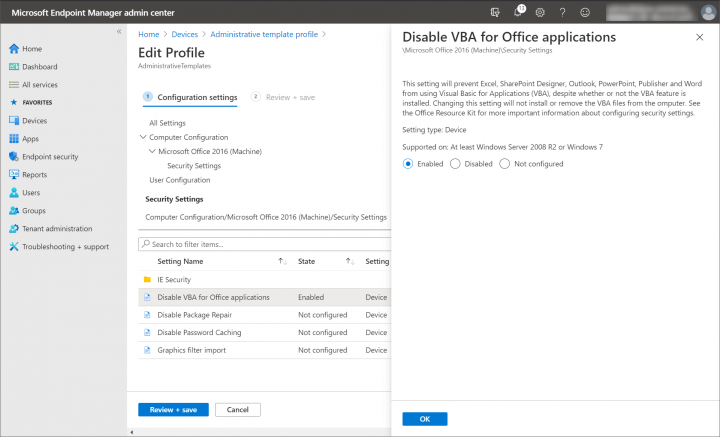Click the horizontal scrollbar left arrow
The width and height of the screenshot is (720, 437).
(x=132, y=432)
